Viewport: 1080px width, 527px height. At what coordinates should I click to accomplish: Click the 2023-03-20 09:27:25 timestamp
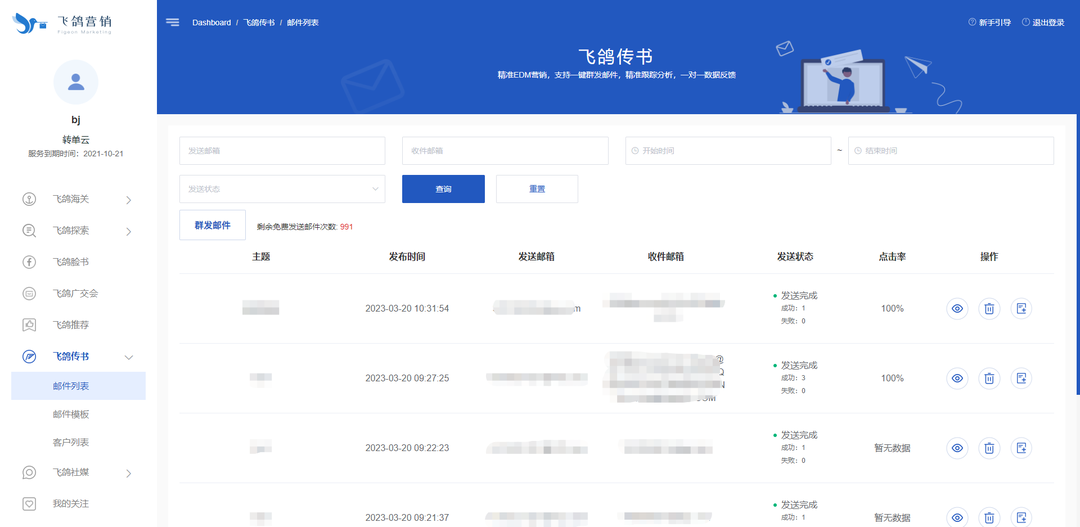point(407,378)
